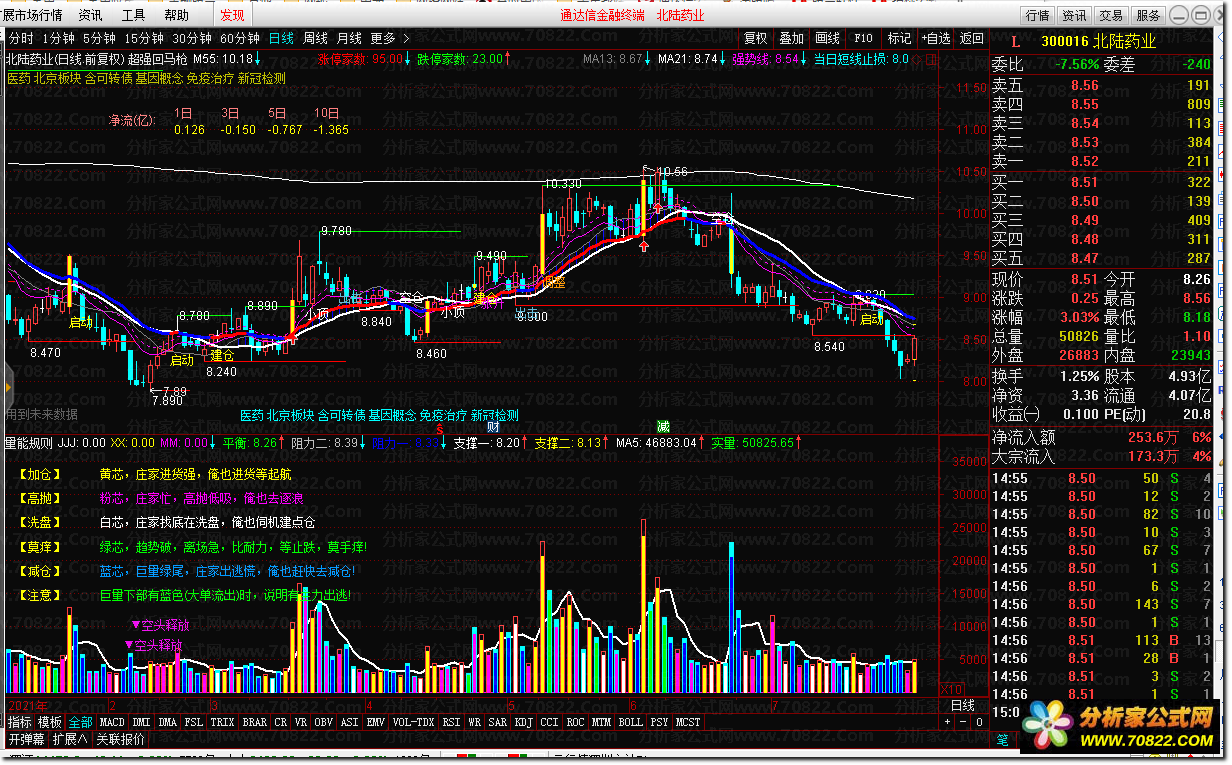The width and height of the screenshot is (1232, 765).
Task: Click the 300016 北陆药业 stock title
Action: click(x=1098, y=41)
